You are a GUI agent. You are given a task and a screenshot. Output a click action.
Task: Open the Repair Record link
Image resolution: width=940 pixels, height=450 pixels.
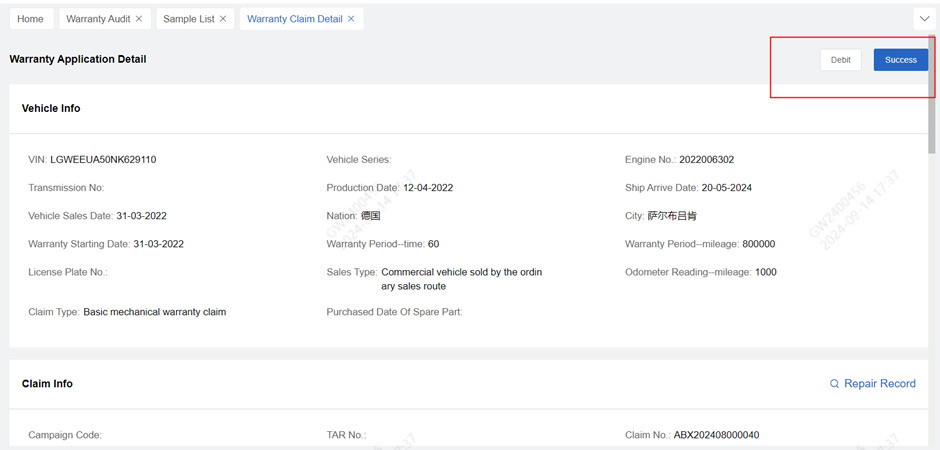click(879, 383)
